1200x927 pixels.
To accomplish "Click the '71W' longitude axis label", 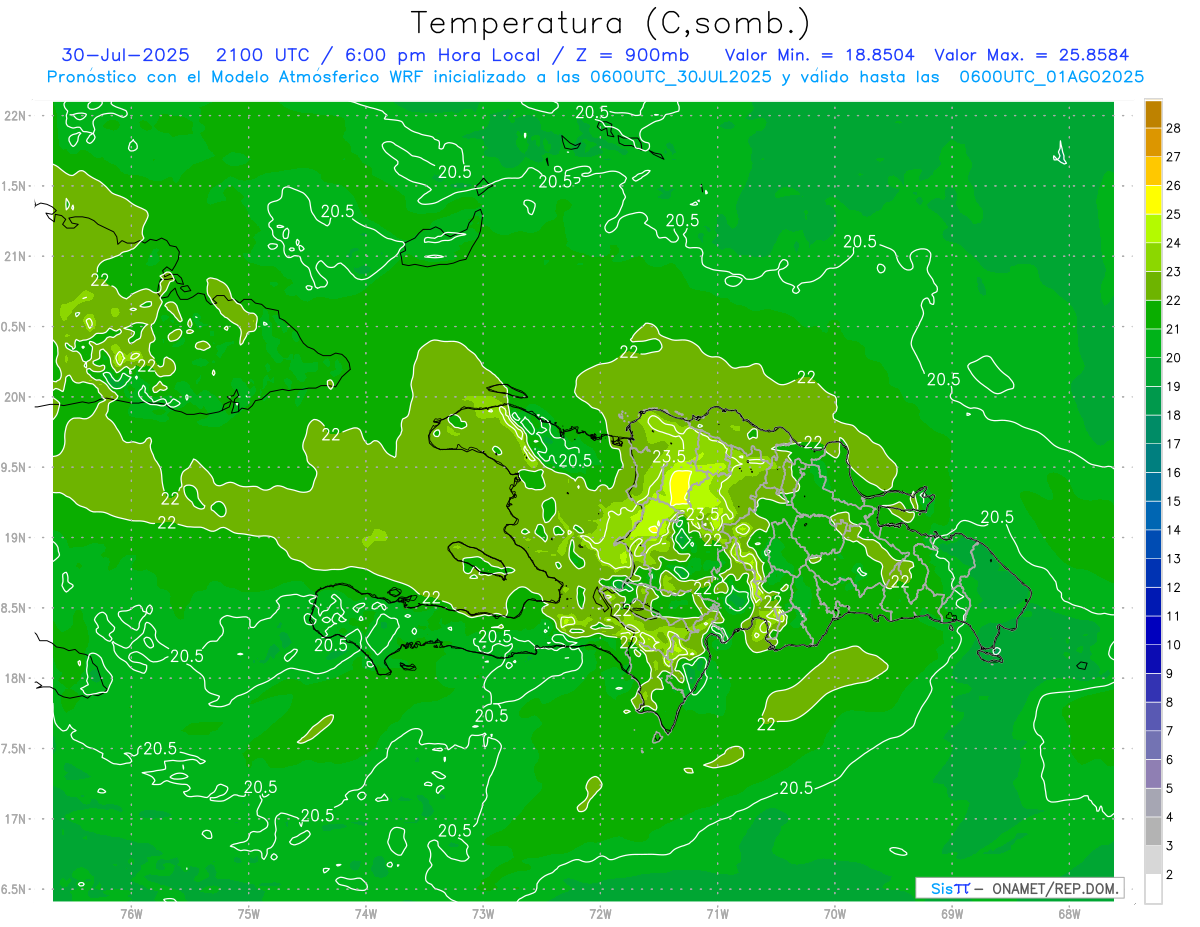I will [x=717, y=914].
